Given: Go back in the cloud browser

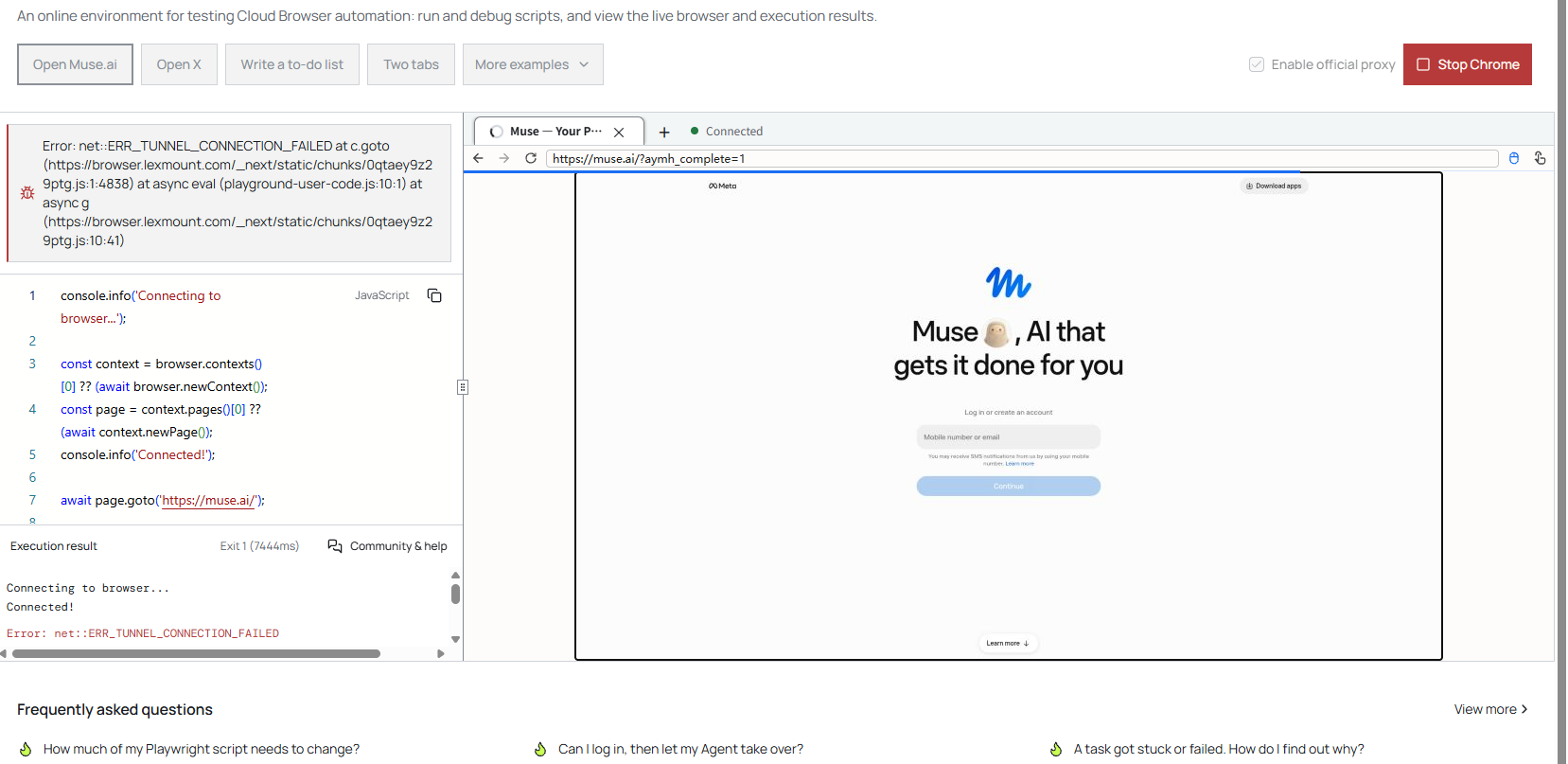Looking at the screenshot, I should click(478, 158).
